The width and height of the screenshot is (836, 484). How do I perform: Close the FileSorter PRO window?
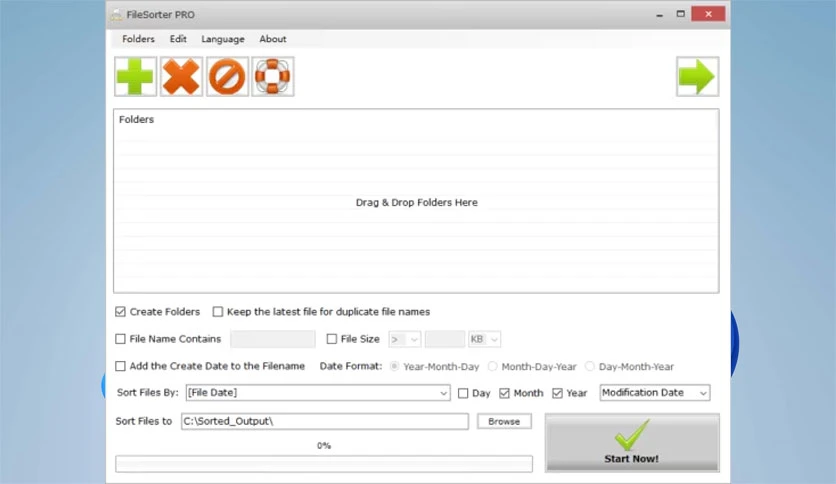tap(708, 14)
